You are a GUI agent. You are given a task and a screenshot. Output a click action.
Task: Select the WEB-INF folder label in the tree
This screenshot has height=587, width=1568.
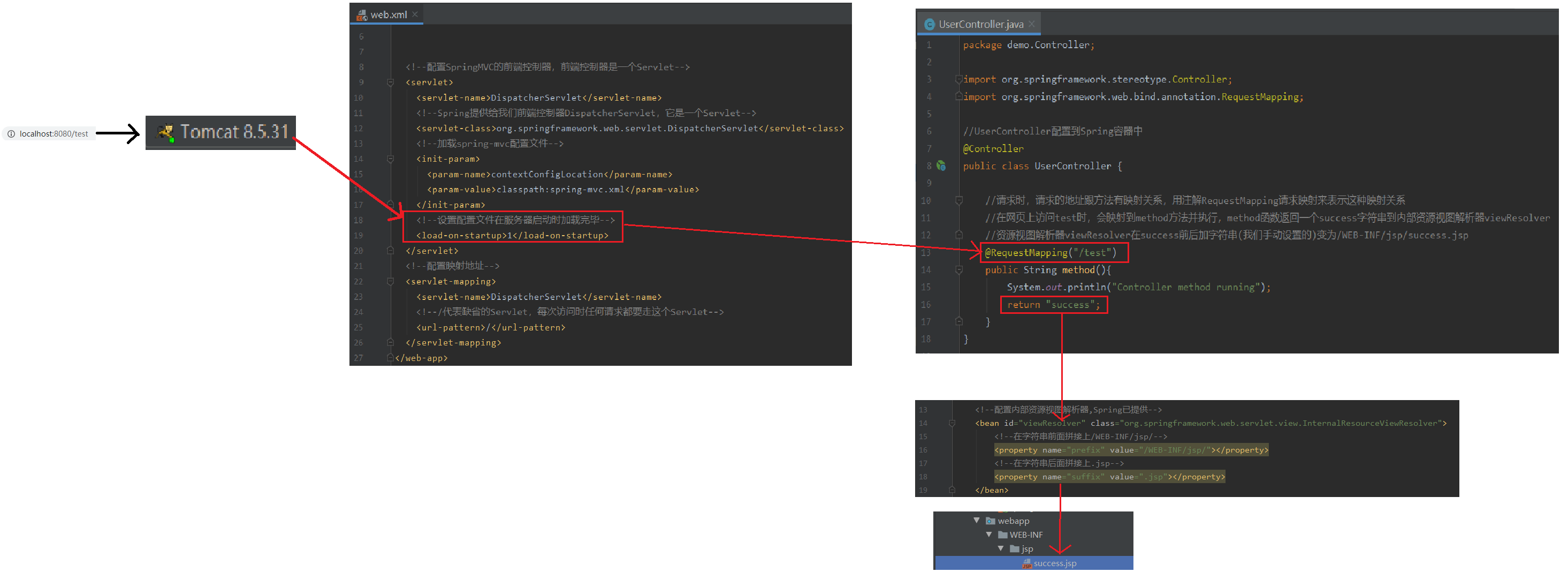[1026, 535]
